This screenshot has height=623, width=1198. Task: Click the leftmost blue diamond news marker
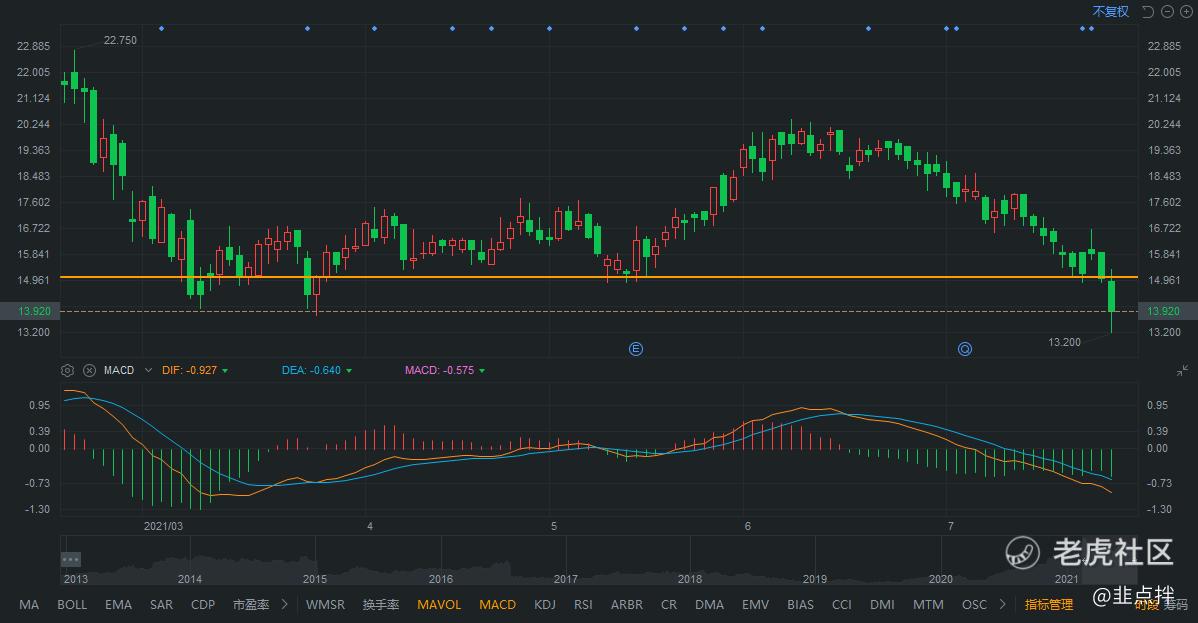(161, 28)
